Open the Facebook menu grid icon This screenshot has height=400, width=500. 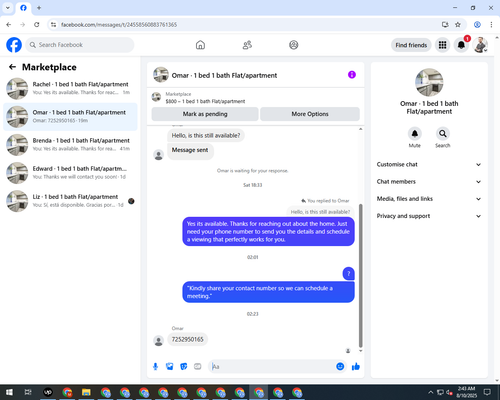(x=442, y=45)
